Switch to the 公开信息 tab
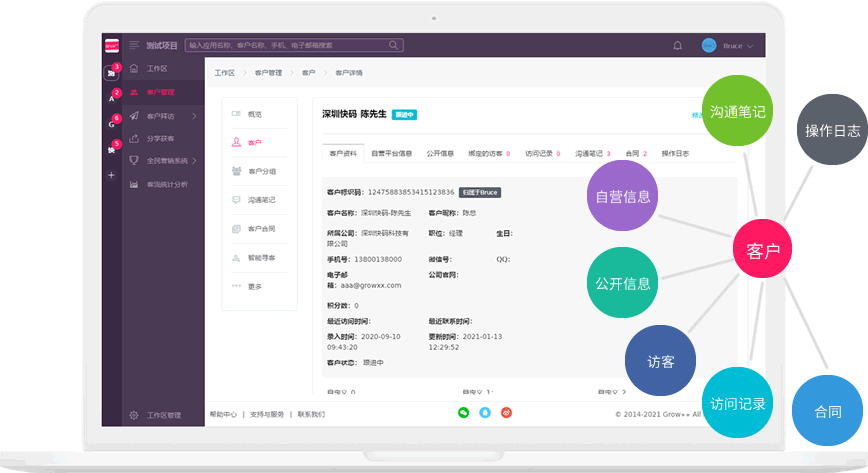The image size is (868, 473). [440, 154]
